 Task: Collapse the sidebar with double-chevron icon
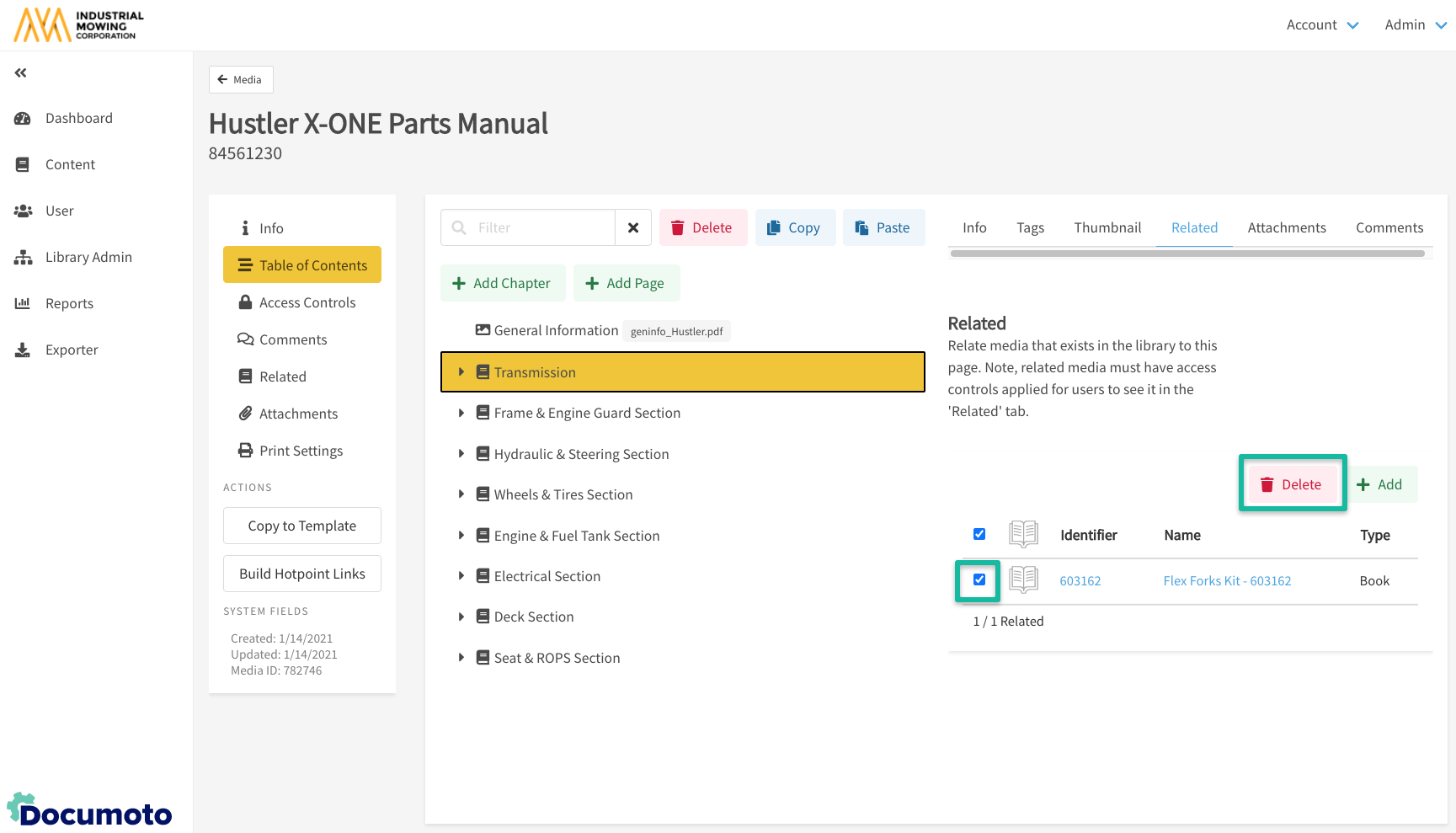coord(21,73)
